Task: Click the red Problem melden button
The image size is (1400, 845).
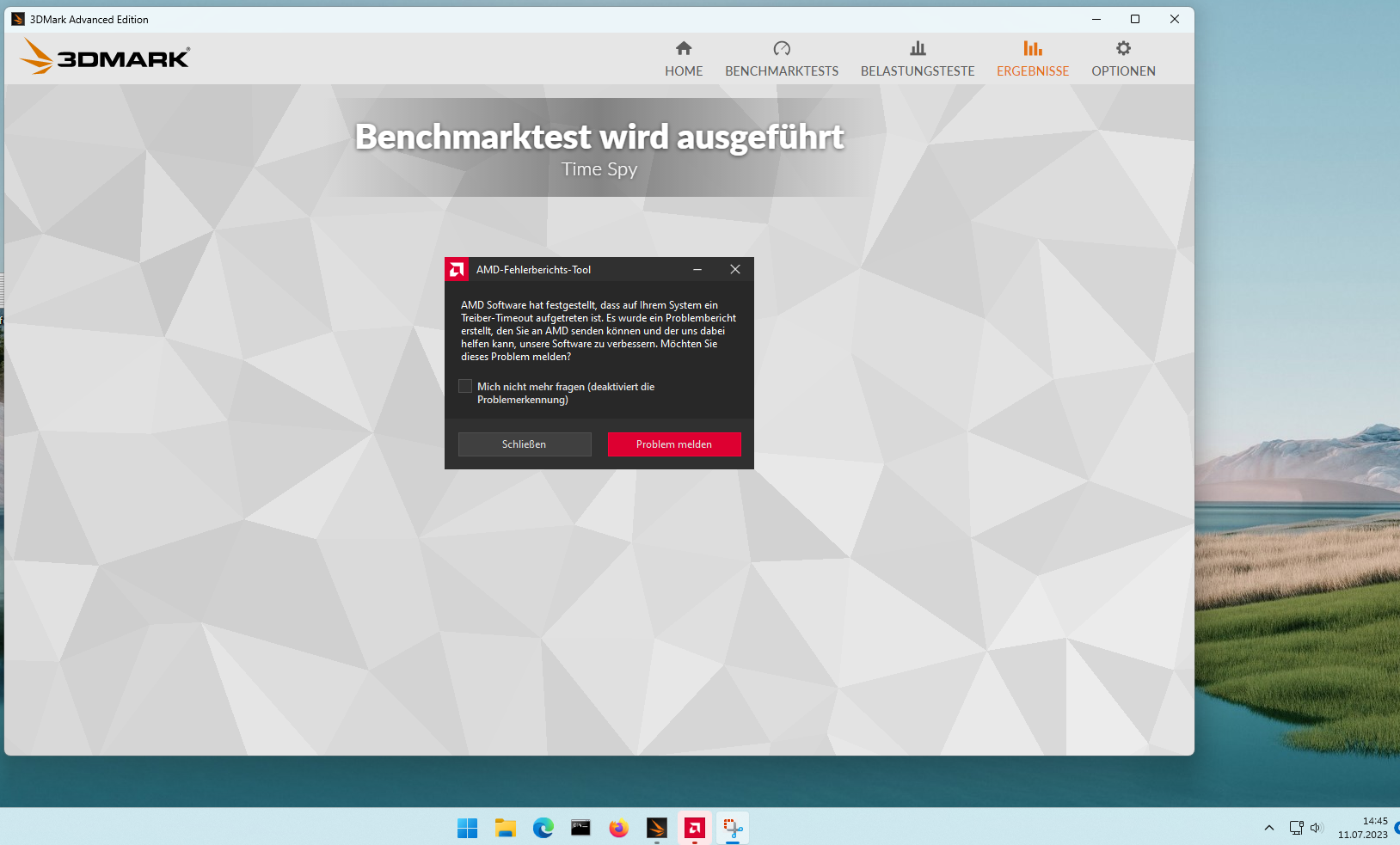Action: point(674,444)
